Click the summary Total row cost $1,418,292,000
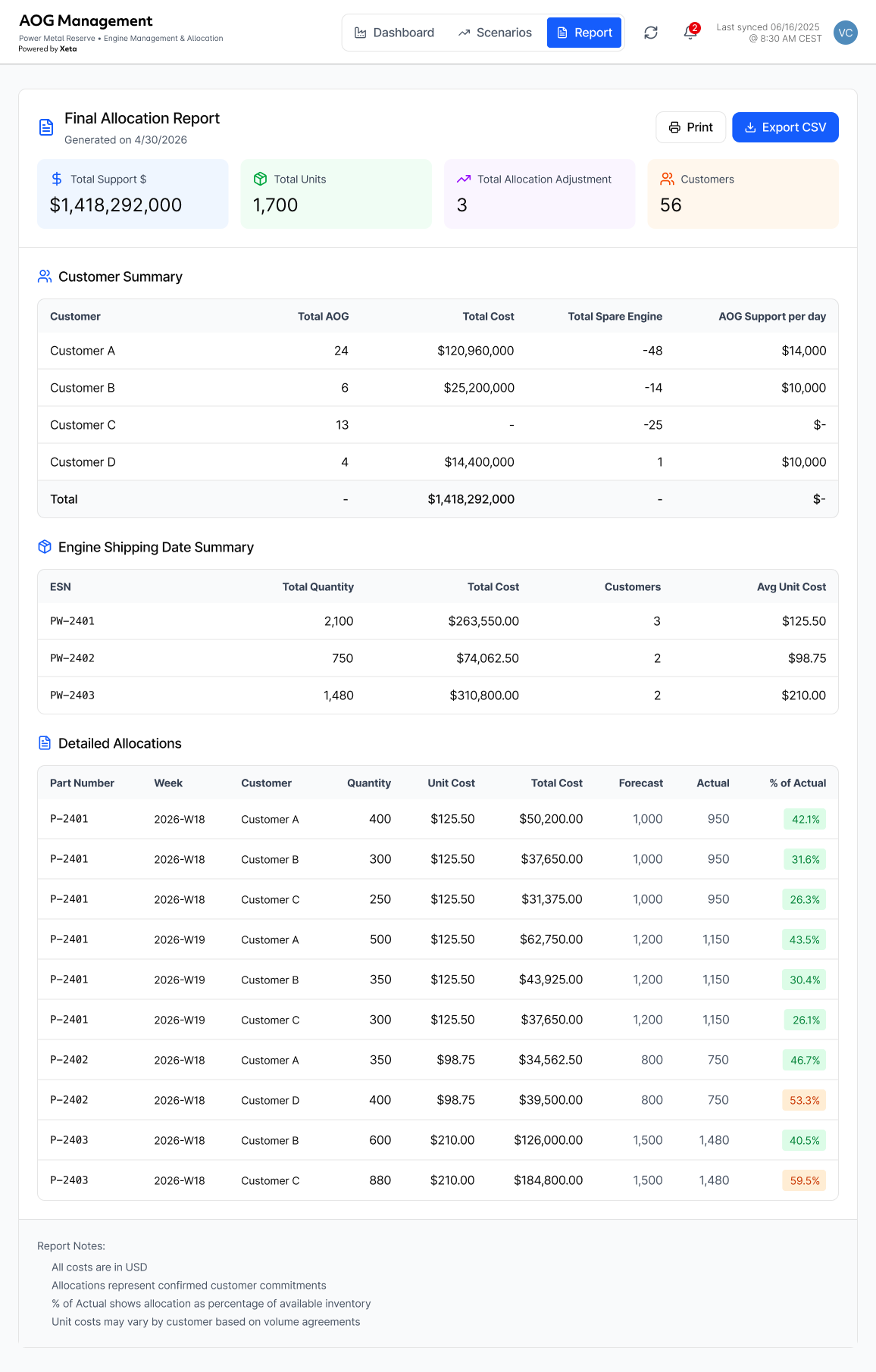 [471, 499]
